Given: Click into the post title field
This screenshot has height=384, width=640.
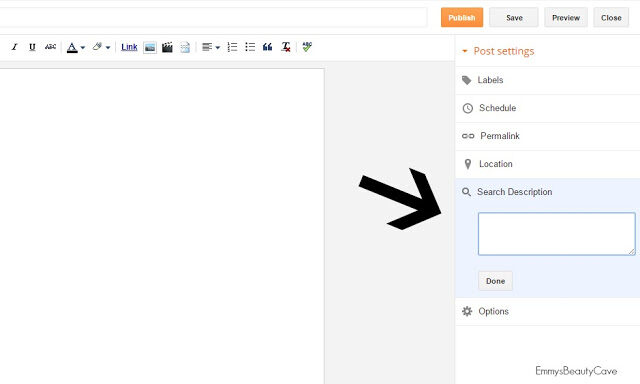Looking at the screenshot, I should click(213, 18).
